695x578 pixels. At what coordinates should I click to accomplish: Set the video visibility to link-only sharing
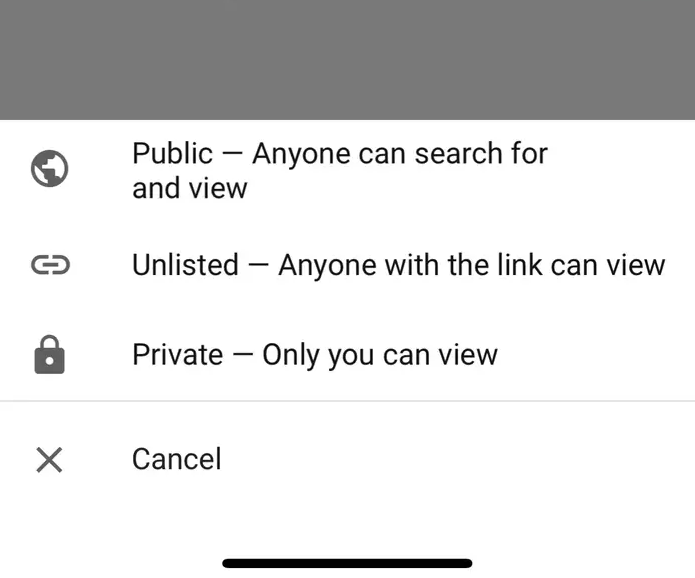tap(348, 265)
